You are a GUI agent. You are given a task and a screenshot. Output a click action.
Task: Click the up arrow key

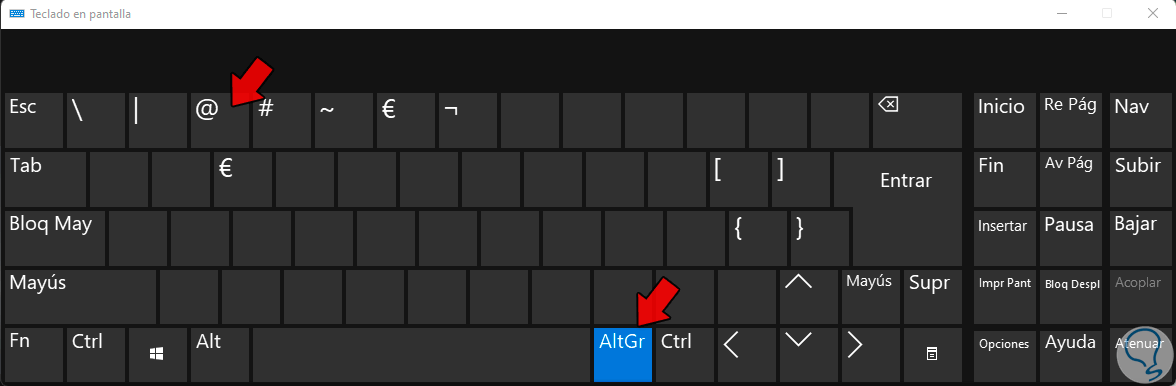(x=807, y=296)
